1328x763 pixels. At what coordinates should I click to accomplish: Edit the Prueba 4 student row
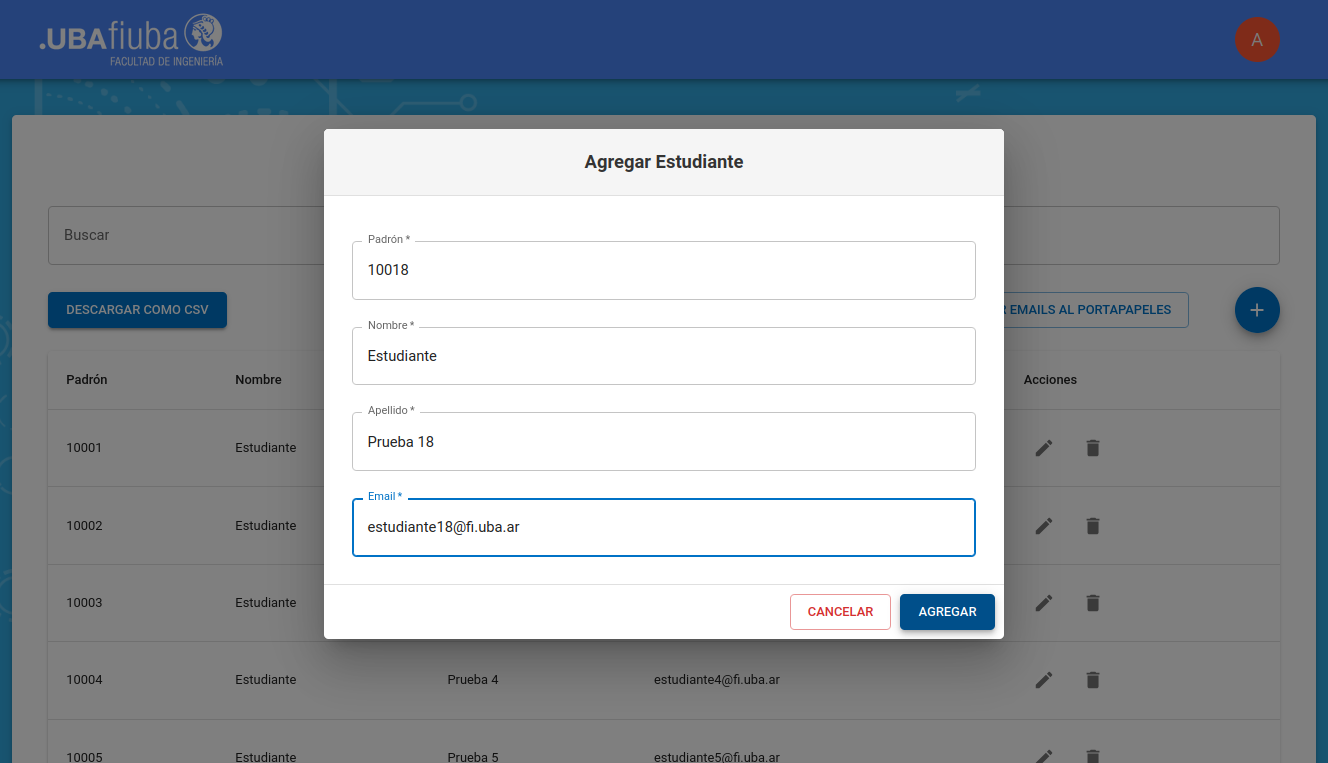(1043, 680)
